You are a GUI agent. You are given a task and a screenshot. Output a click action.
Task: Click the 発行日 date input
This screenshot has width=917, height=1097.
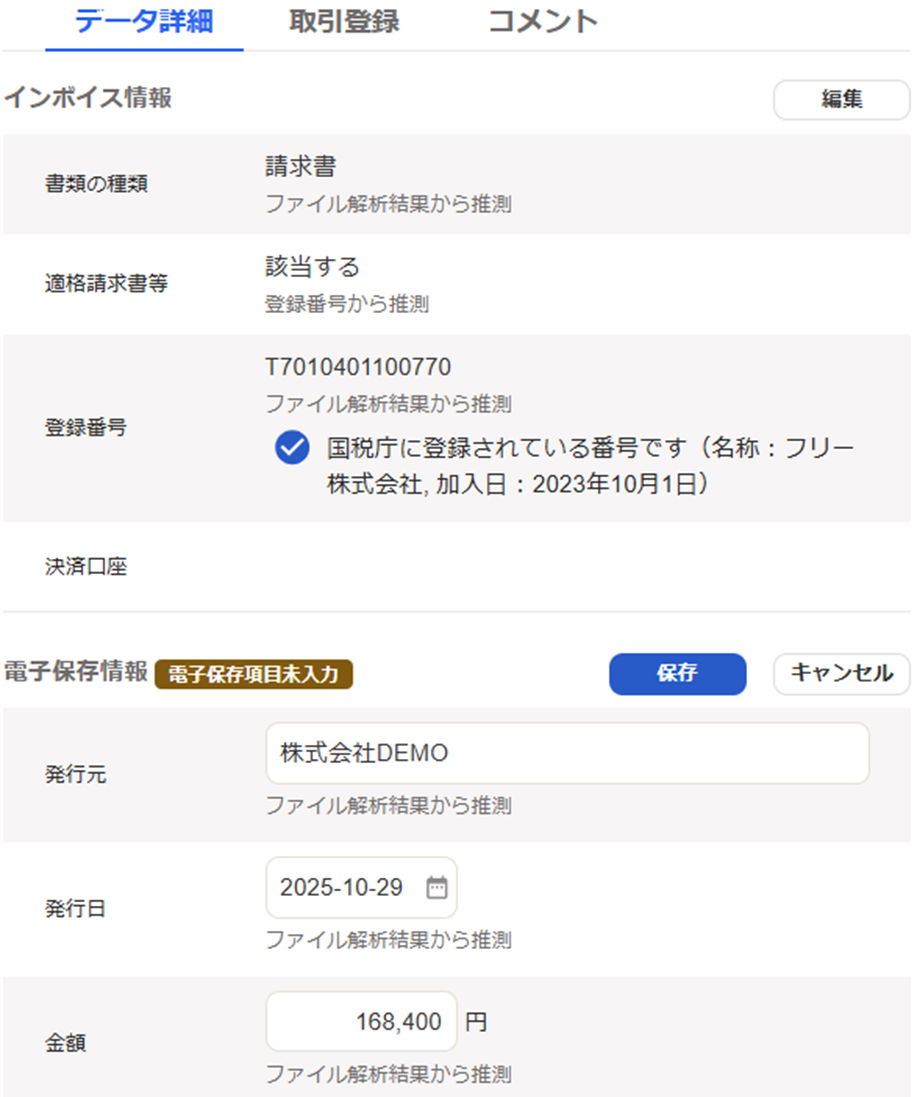tap(345, 888)
